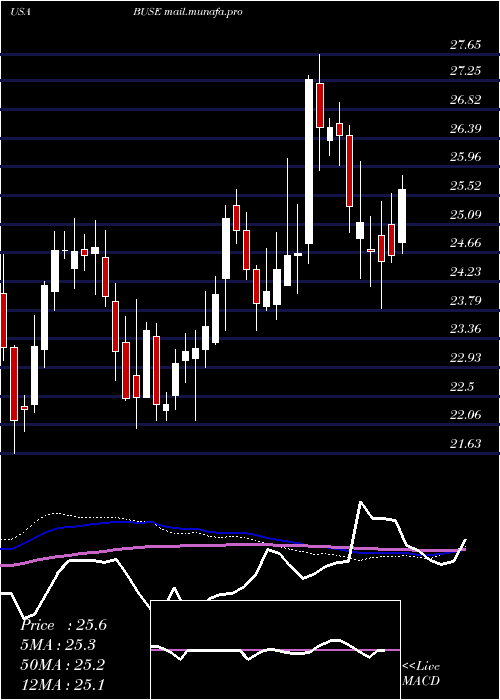
Task: Click the 25.52 price axis label
Action: (465, 186)
